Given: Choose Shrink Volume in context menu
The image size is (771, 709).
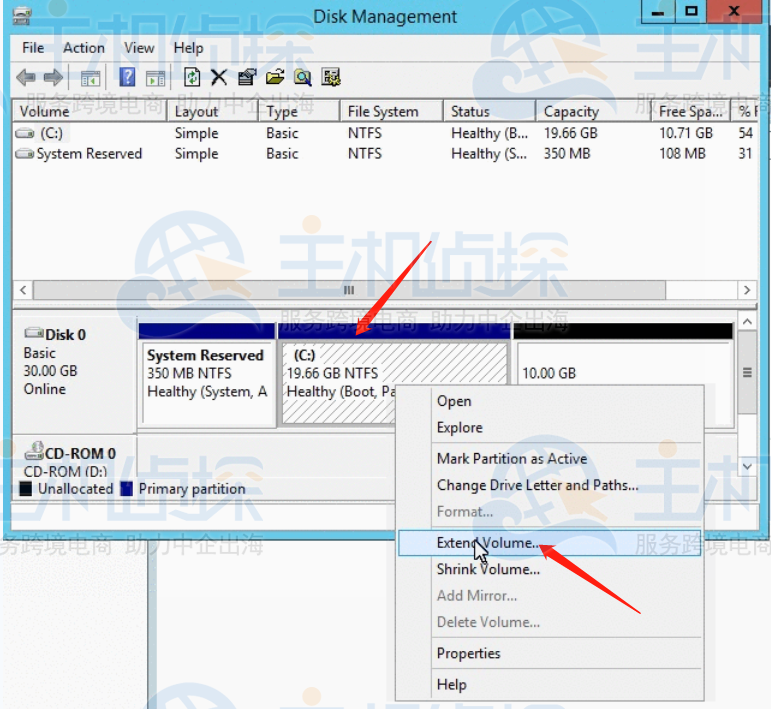Looking at the screenshot, I should (488, 569).
